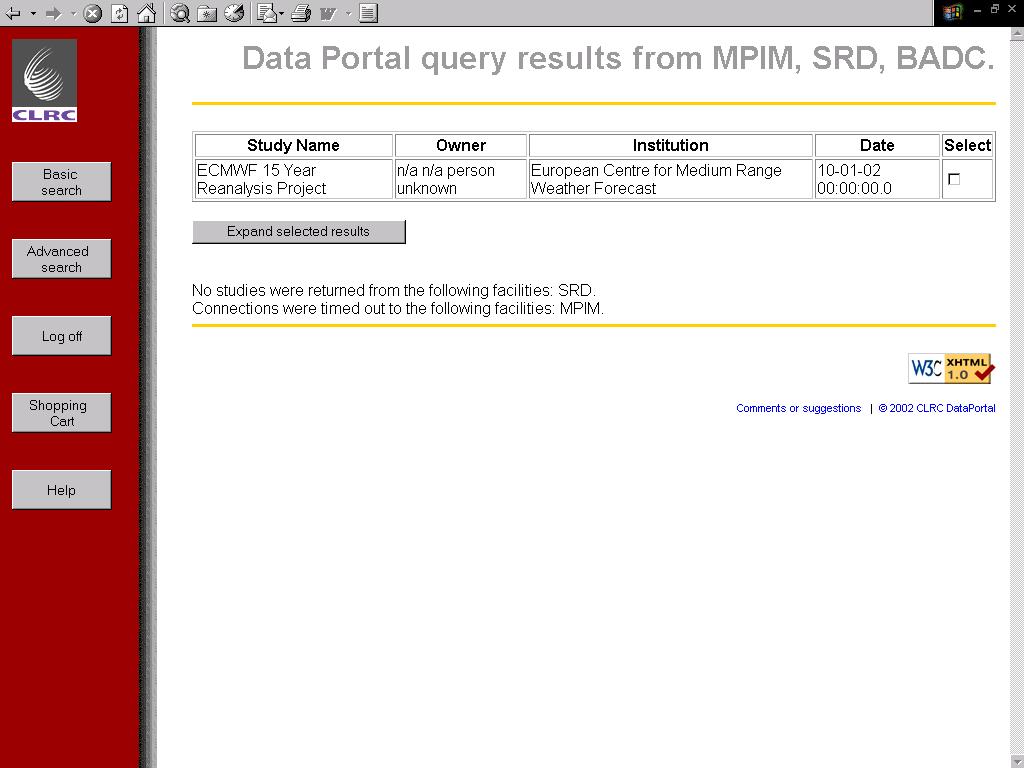Open the Basic search page
The height and width of the screenshot is (768, 1024).
pyautogui.click(x=61, y=182)
